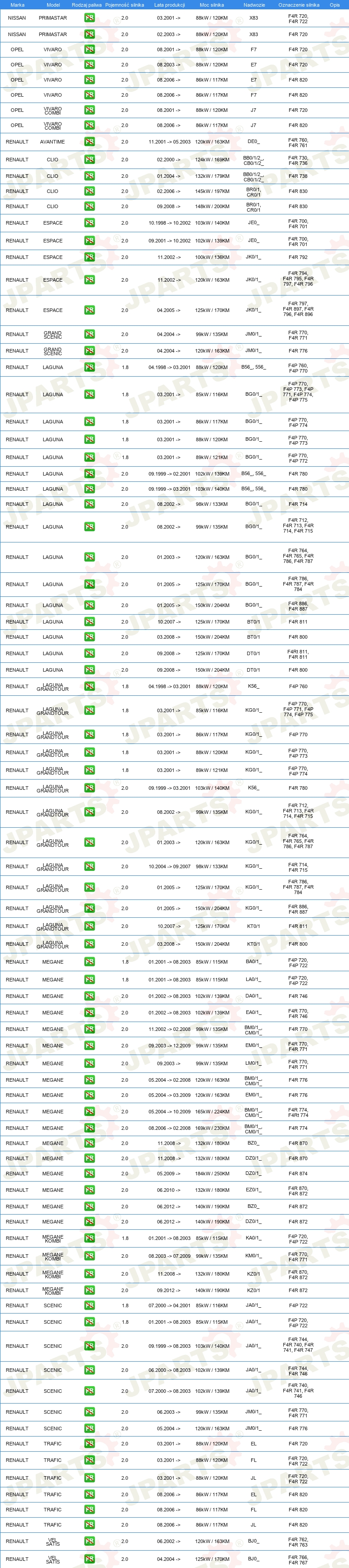Select the 'DE0_' body code cell

[253, 142]
